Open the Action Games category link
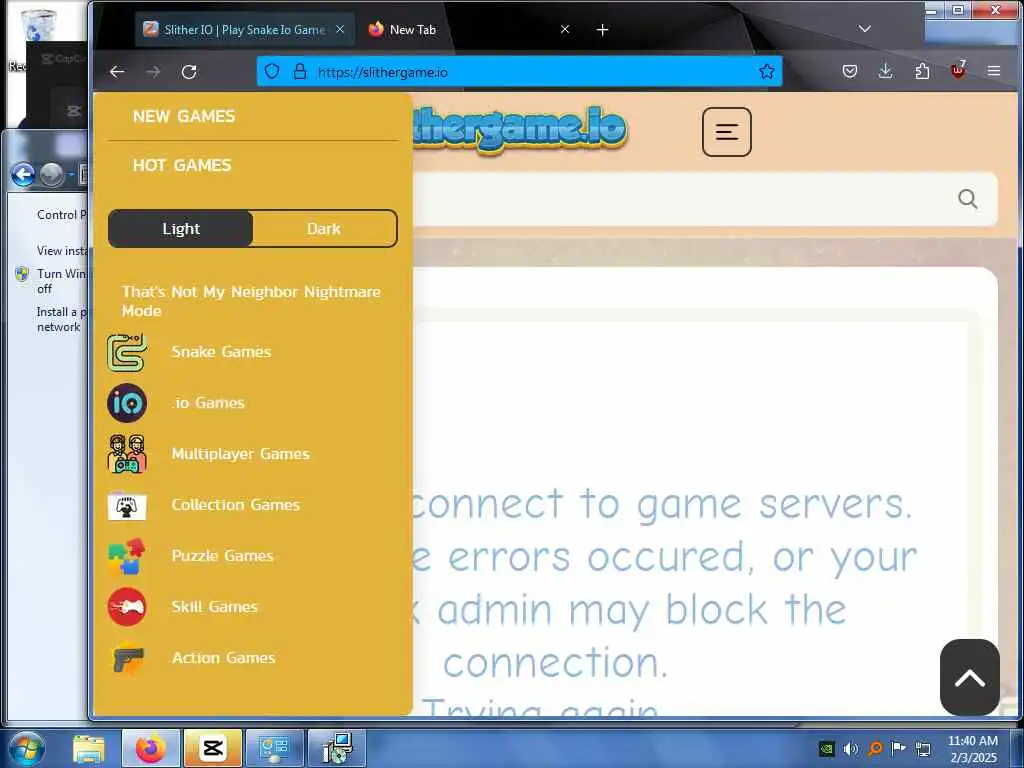1024x768 pixels. click(224, 658)
